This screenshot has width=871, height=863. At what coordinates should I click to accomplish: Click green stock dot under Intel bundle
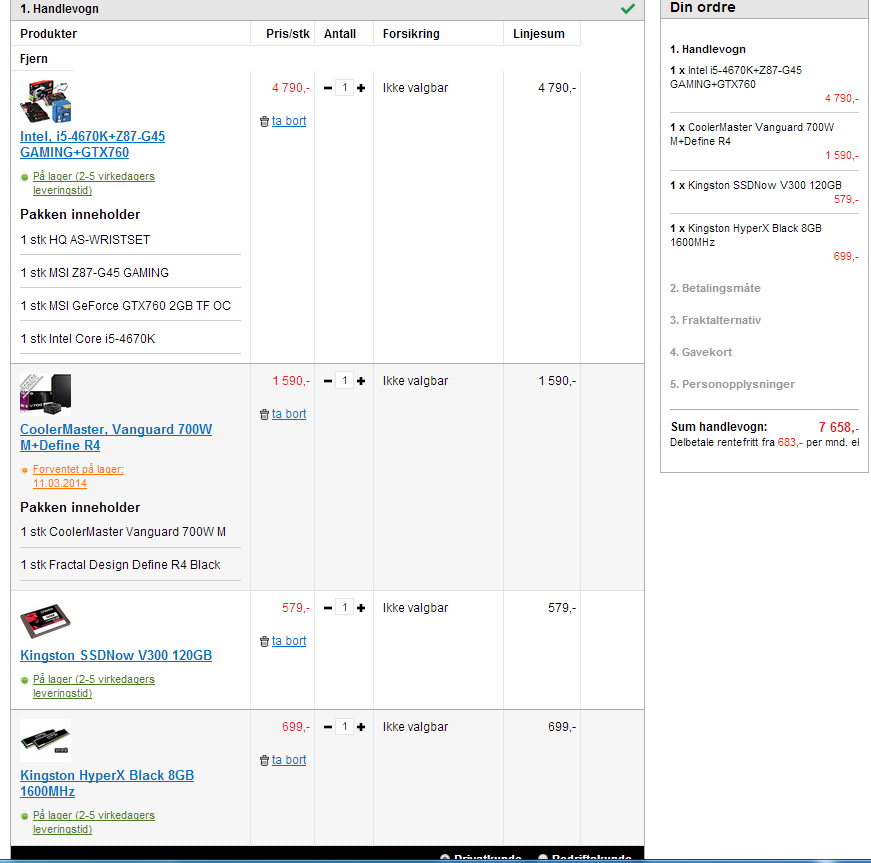24,178
